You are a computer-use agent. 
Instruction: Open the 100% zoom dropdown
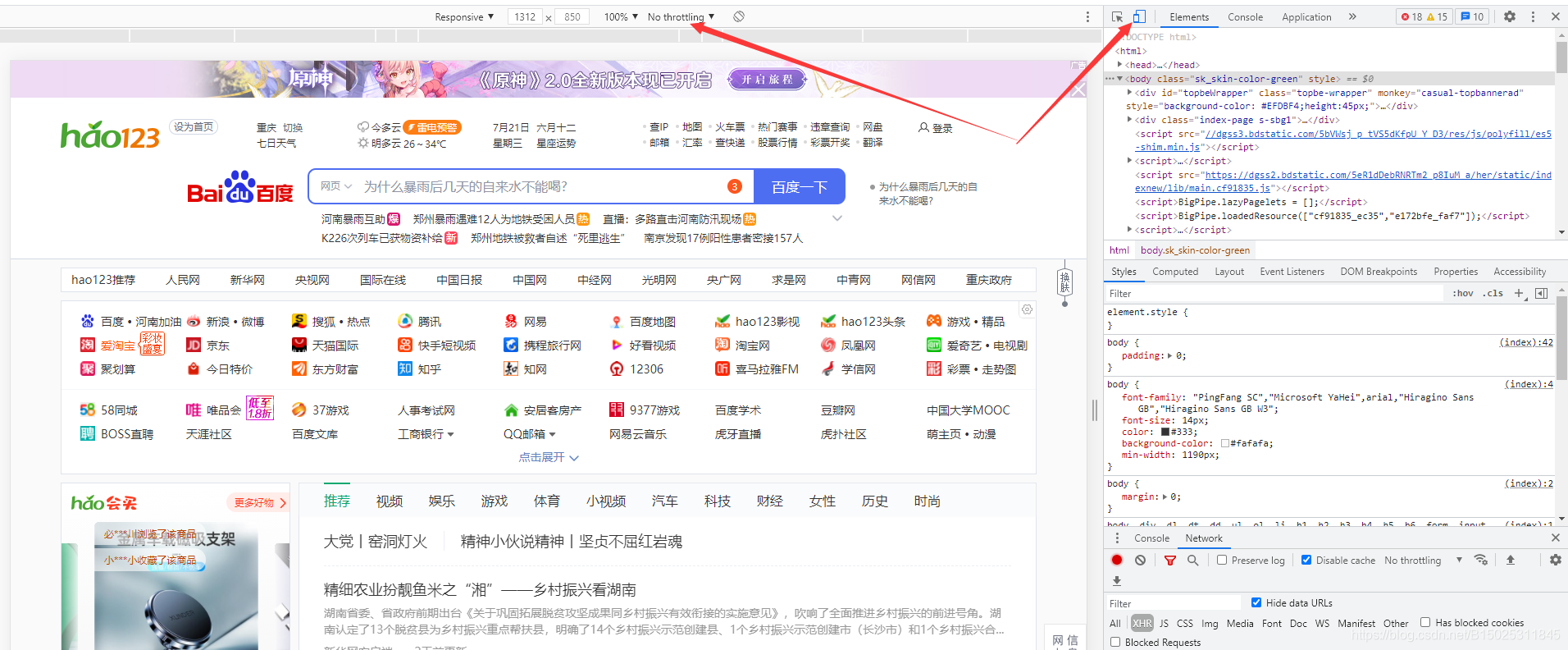click(x=621, y=16)
